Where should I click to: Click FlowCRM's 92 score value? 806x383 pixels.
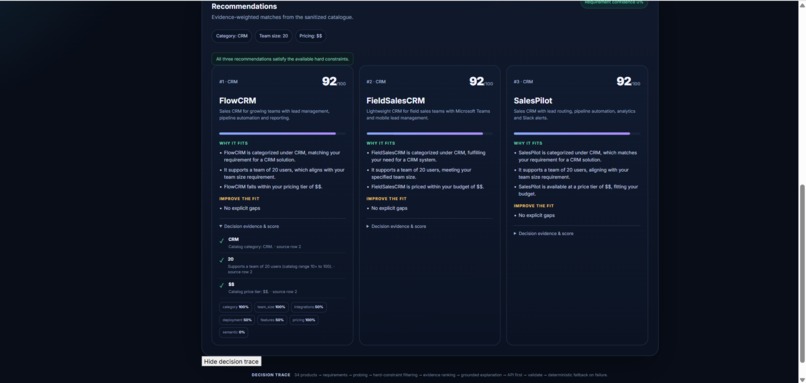pyautogui.click(x=329, y=81)
